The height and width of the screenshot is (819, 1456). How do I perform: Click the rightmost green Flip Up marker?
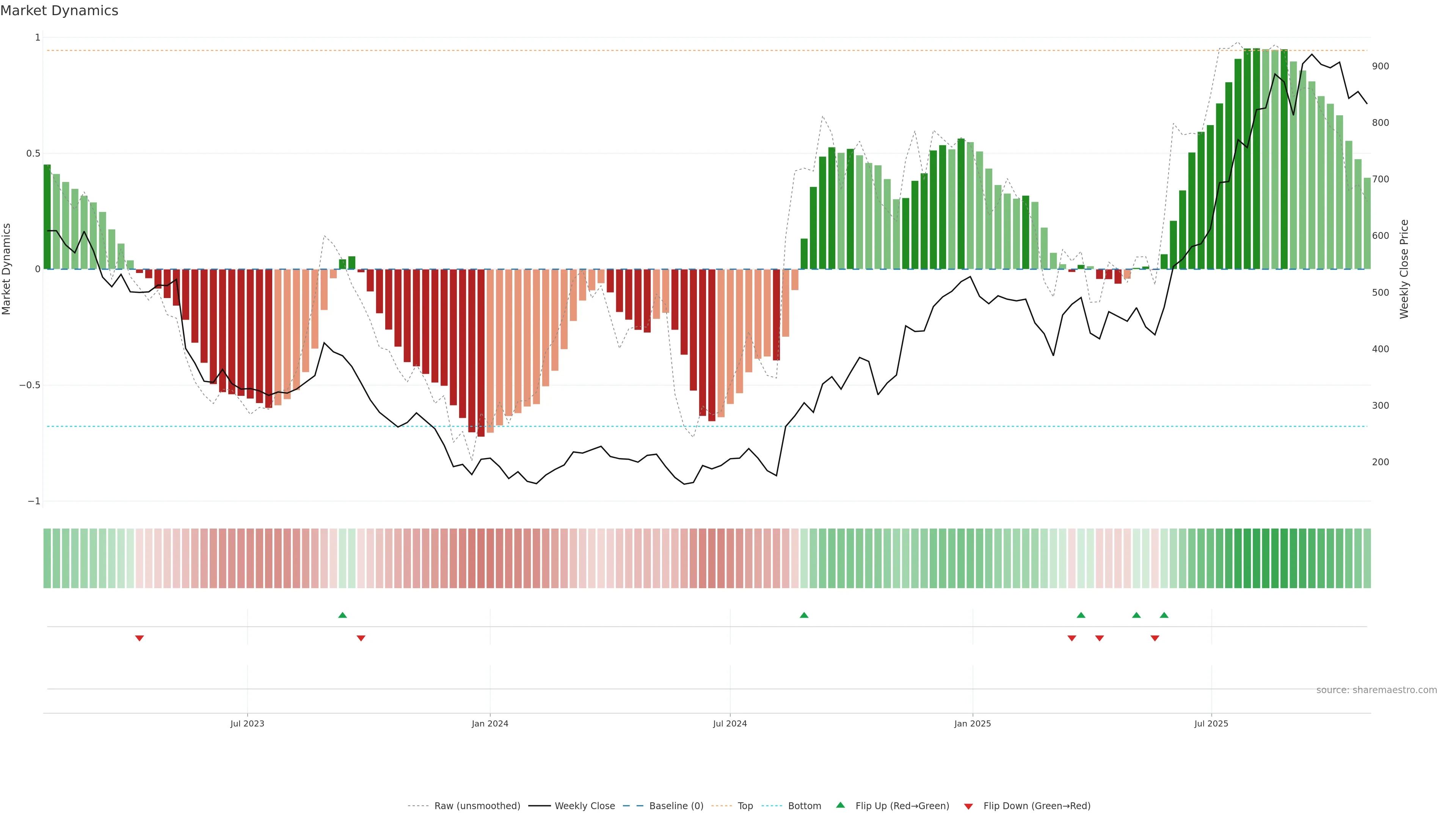pyautogui.click(x=1164, y=615)
